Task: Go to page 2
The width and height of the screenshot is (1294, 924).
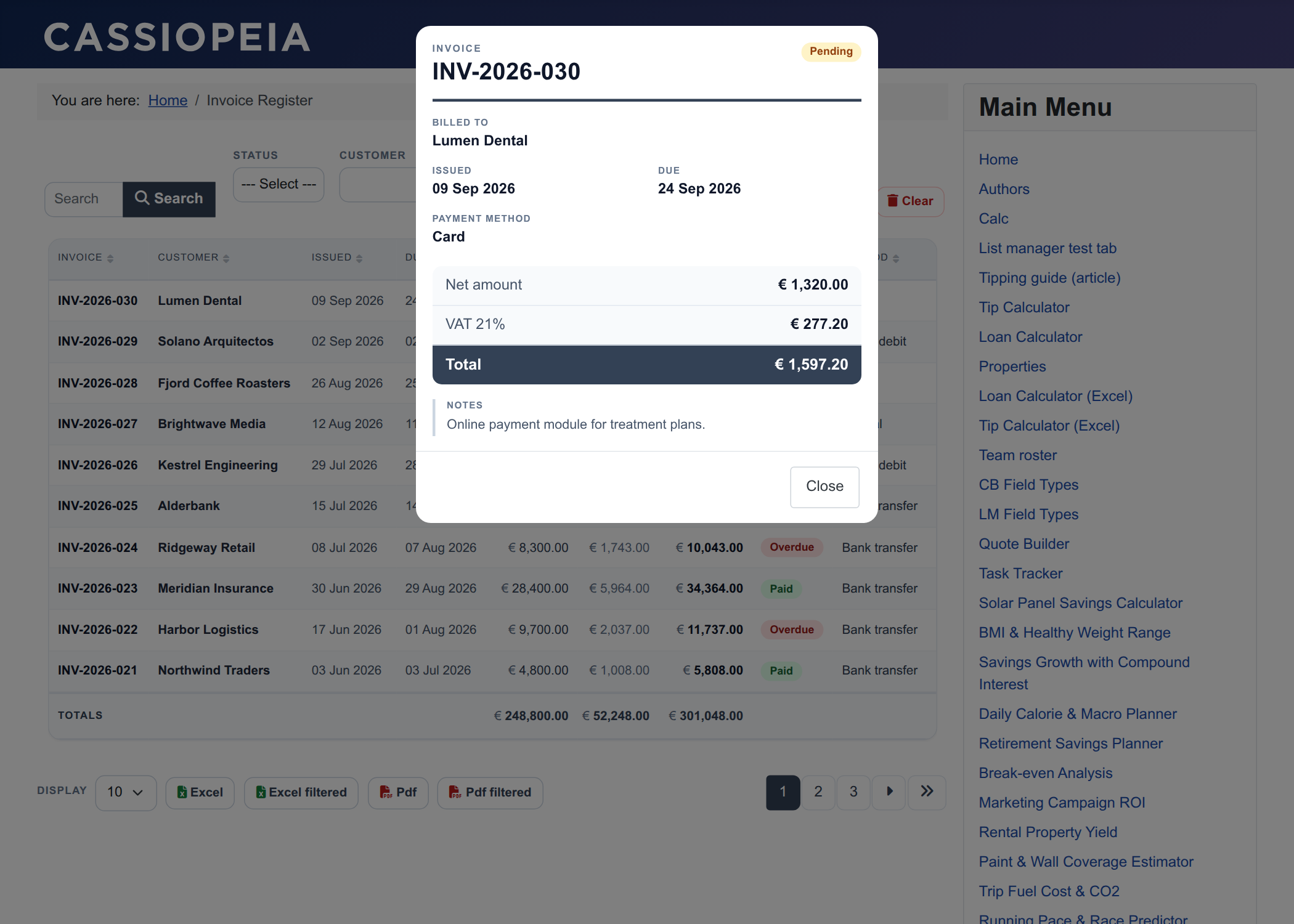Action: [818, 792]
